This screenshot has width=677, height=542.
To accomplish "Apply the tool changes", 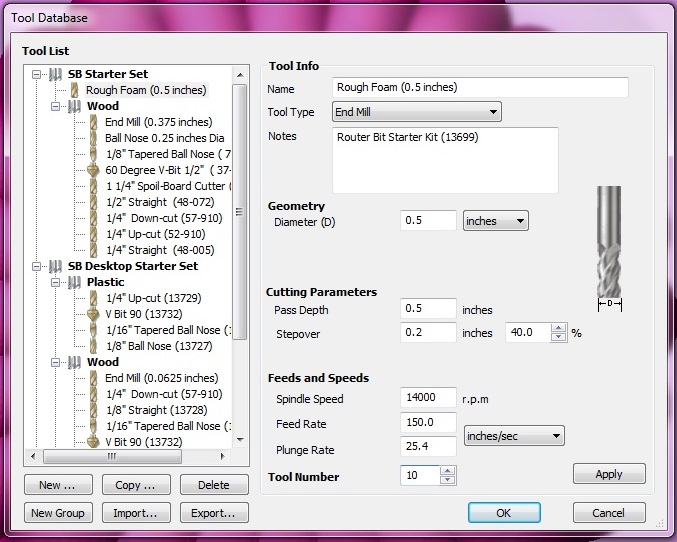I will 609,474.
